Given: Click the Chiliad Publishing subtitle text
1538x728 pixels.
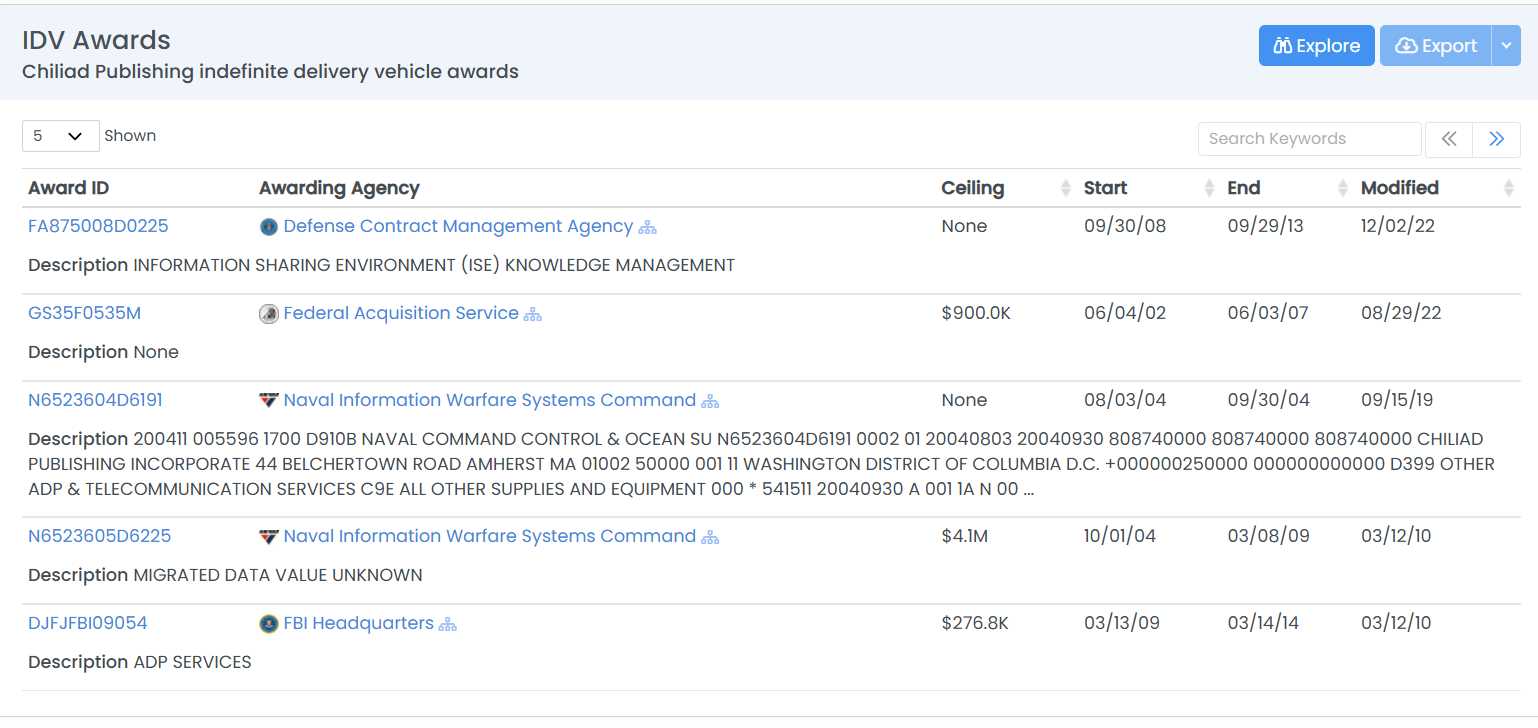Looking at the screenshot, I should pos(270,72).
